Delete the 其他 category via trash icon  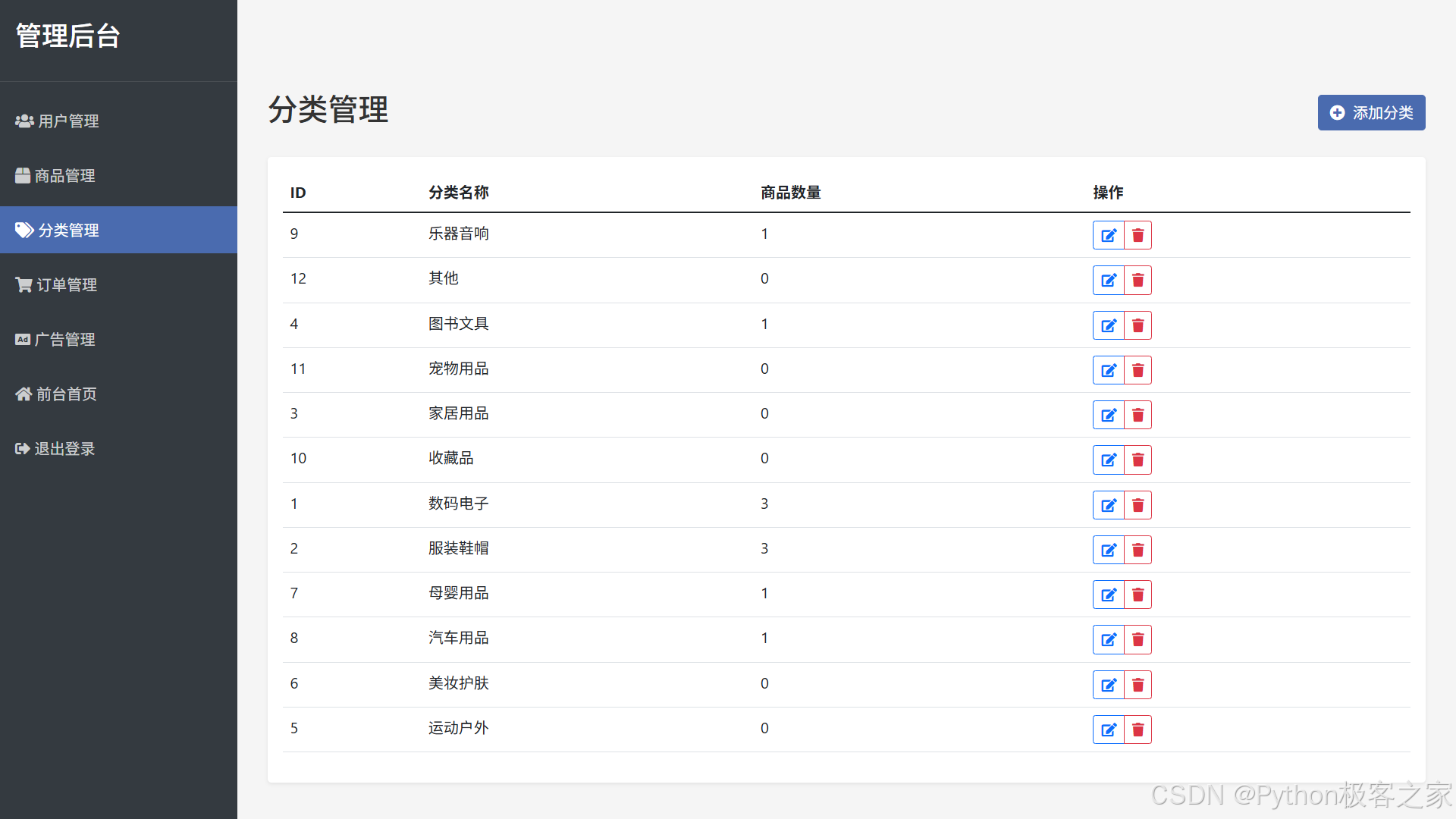pyautogui.click(x=1137, y=281)
